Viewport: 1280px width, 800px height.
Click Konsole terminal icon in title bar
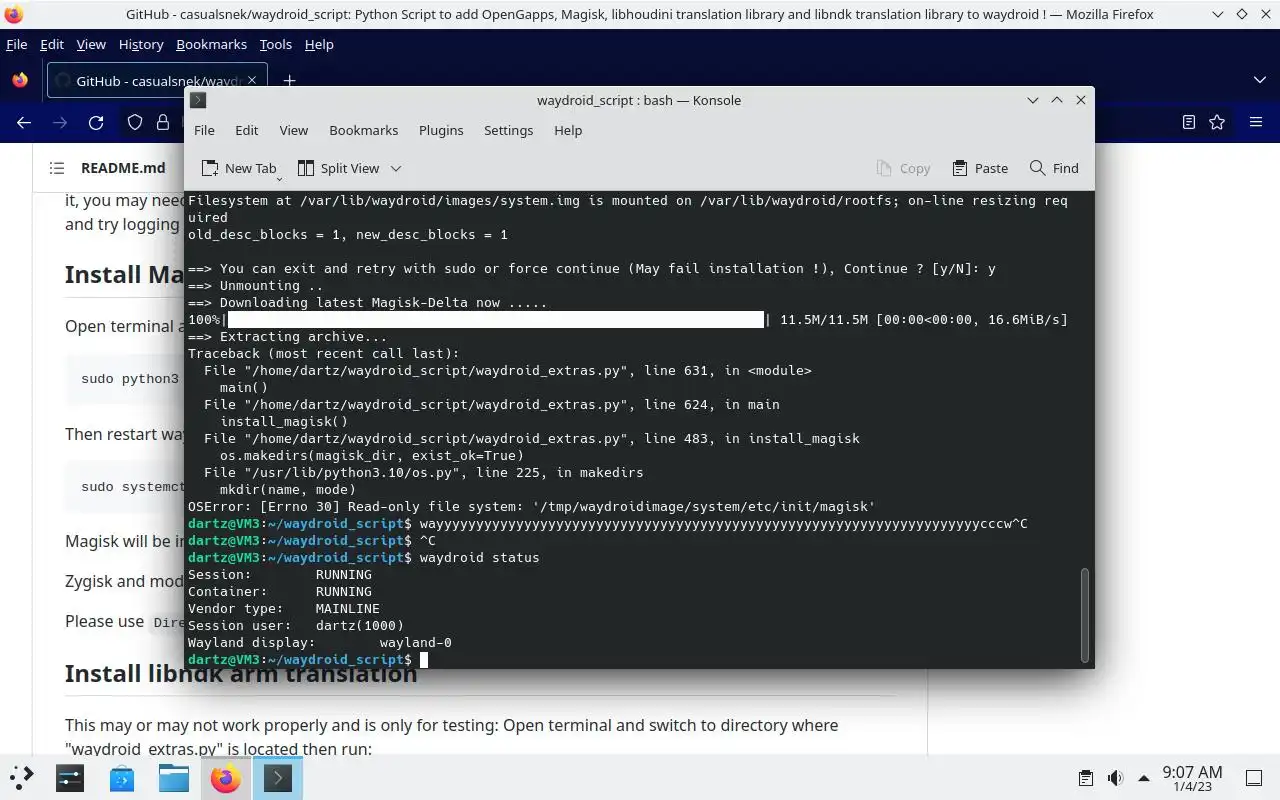pos(198,100)
